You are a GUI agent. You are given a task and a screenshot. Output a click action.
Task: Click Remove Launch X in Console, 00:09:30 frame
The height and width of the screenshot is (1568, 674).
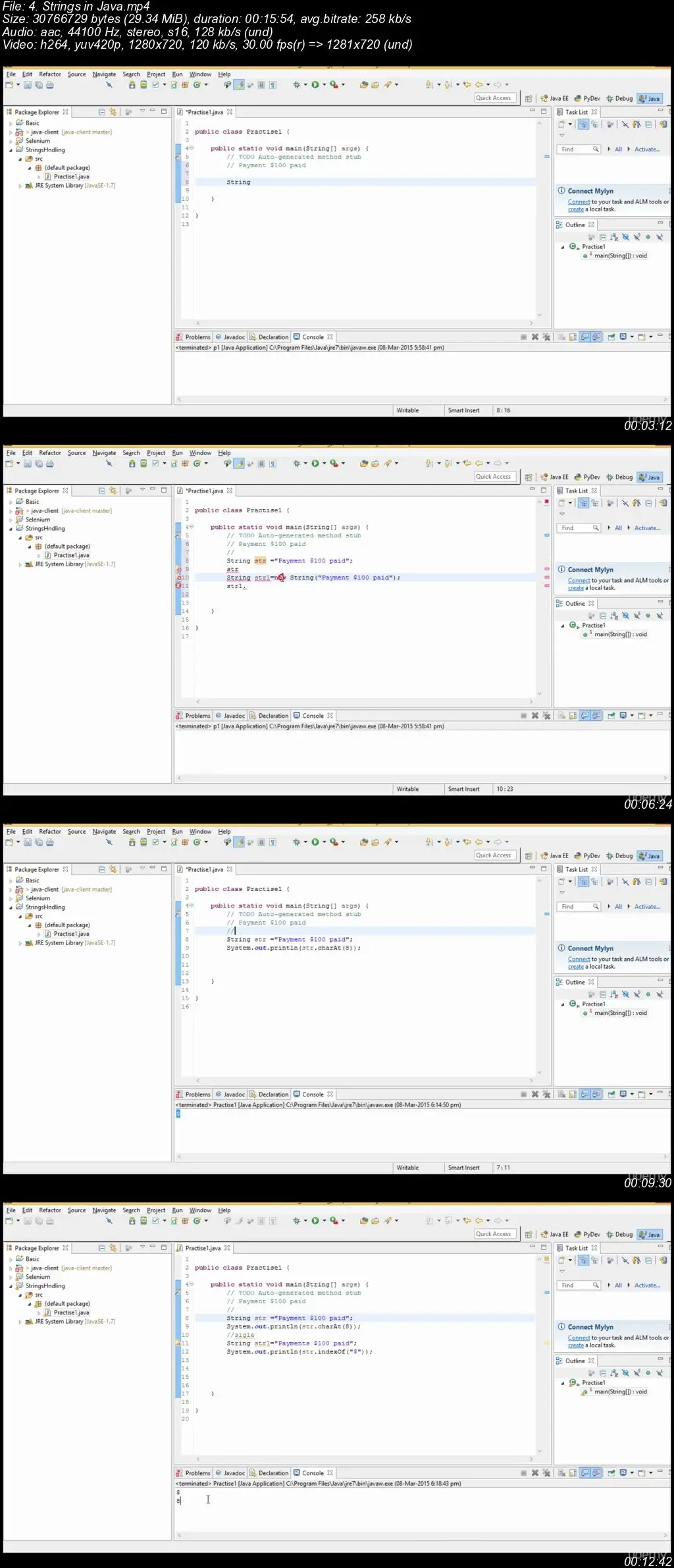click(535, 1095)
